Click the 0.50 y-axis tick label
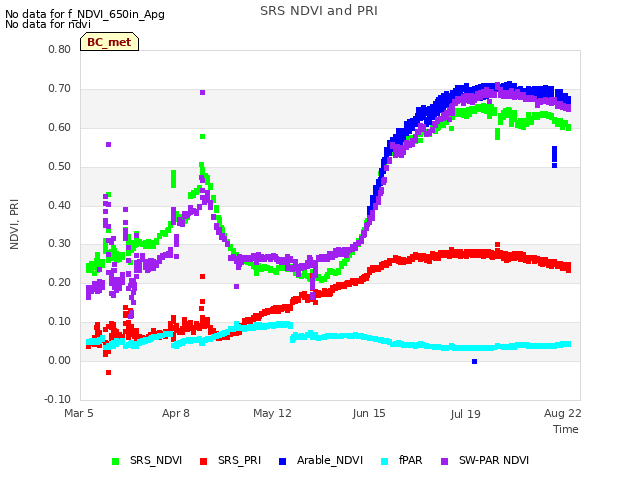 click(60, 167)
